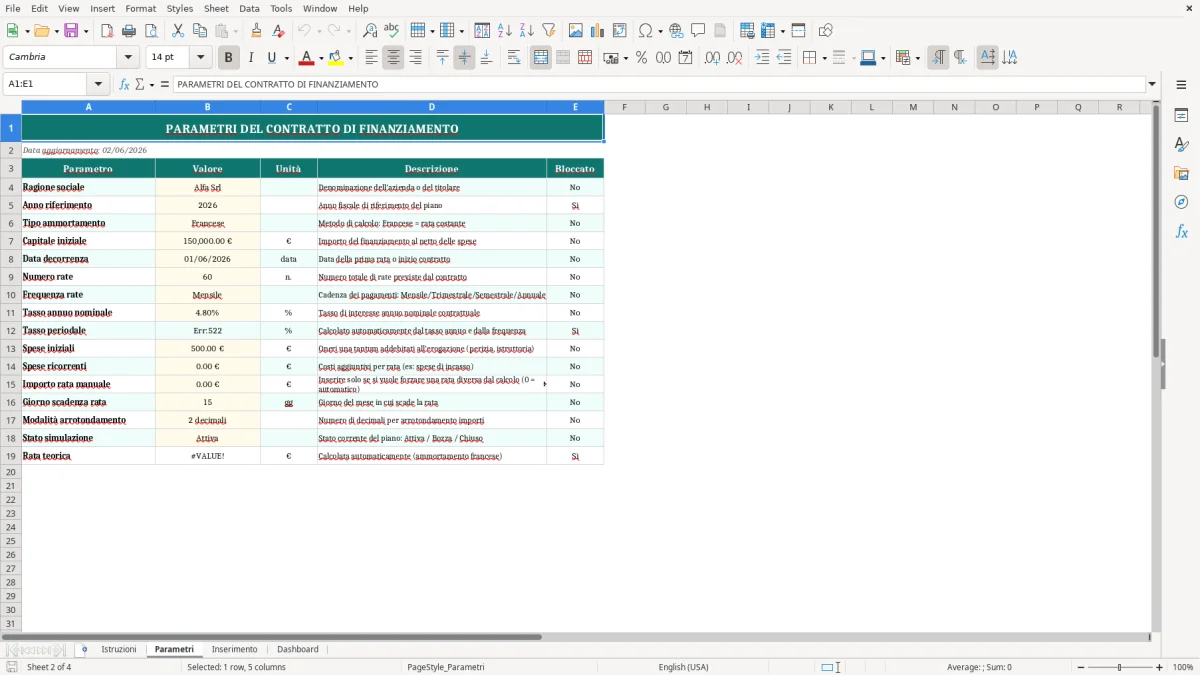Toggle Wrap Text
Image resolution: width=1200 pixels, height=675 pixels.
[514, 58]
